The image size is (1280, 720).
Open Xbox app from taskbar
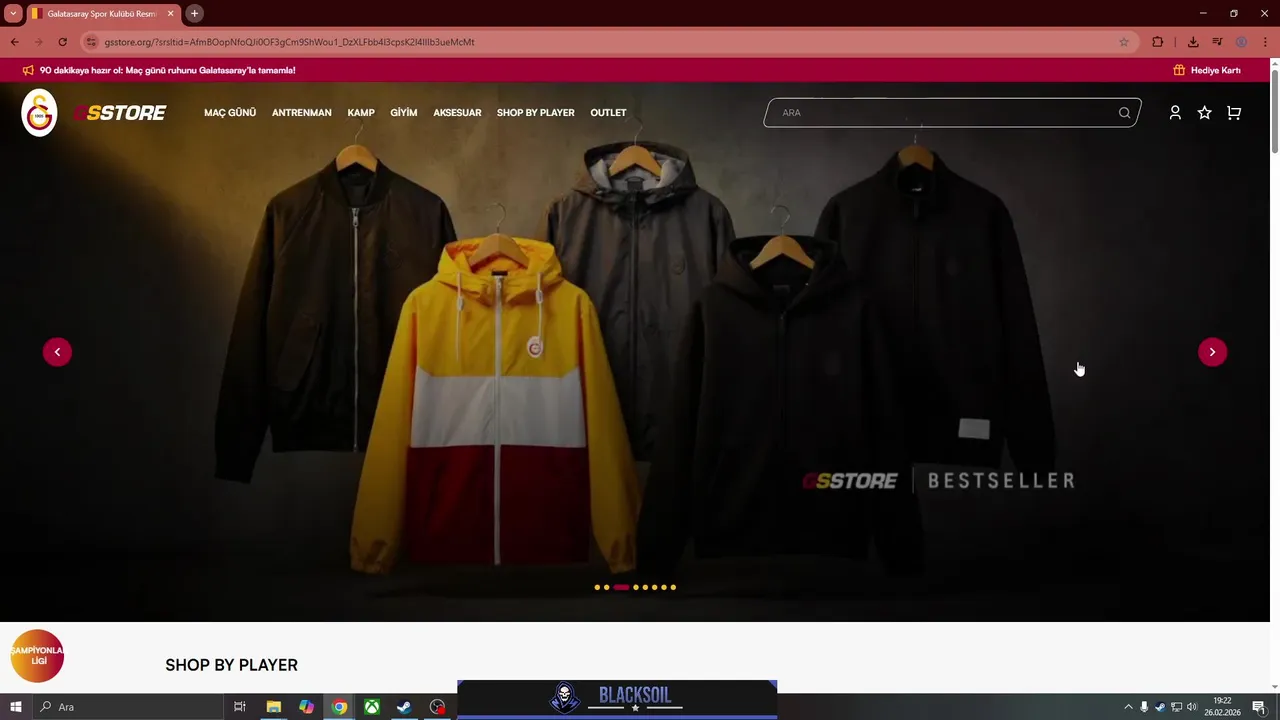(x=371, y=707)
